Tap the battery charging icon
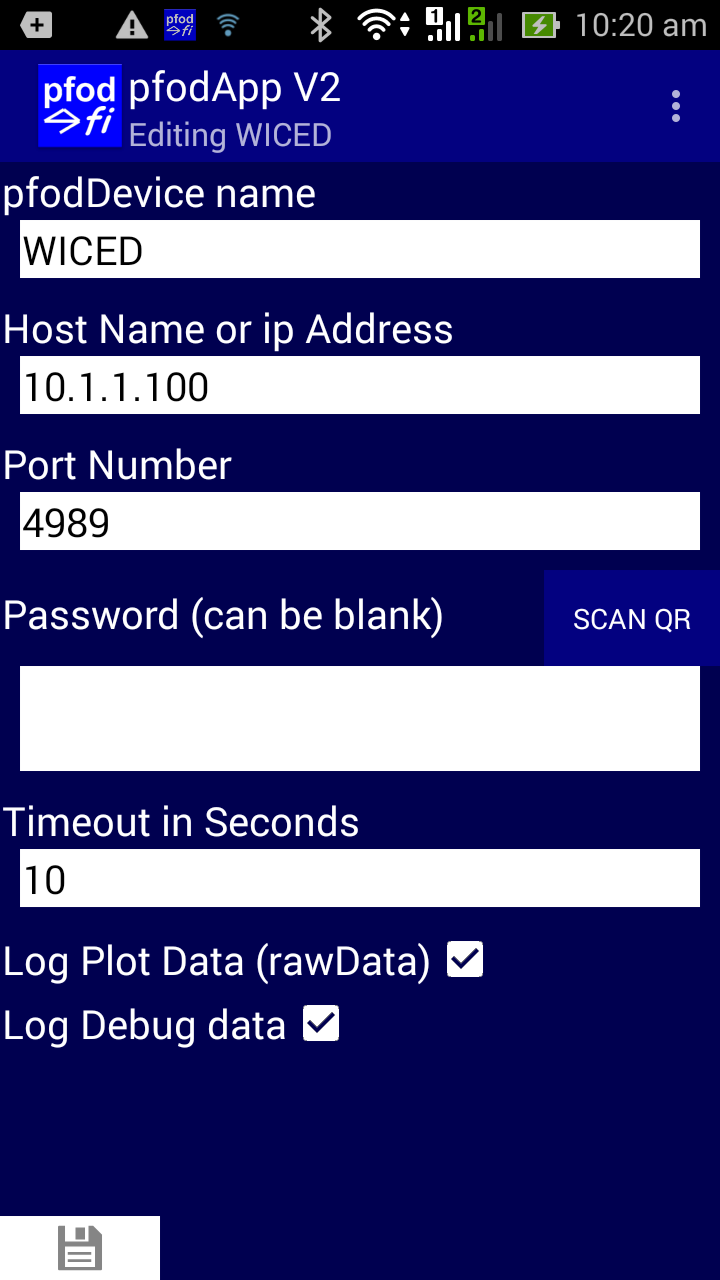 pyautogui.click(x=539, y=25)
